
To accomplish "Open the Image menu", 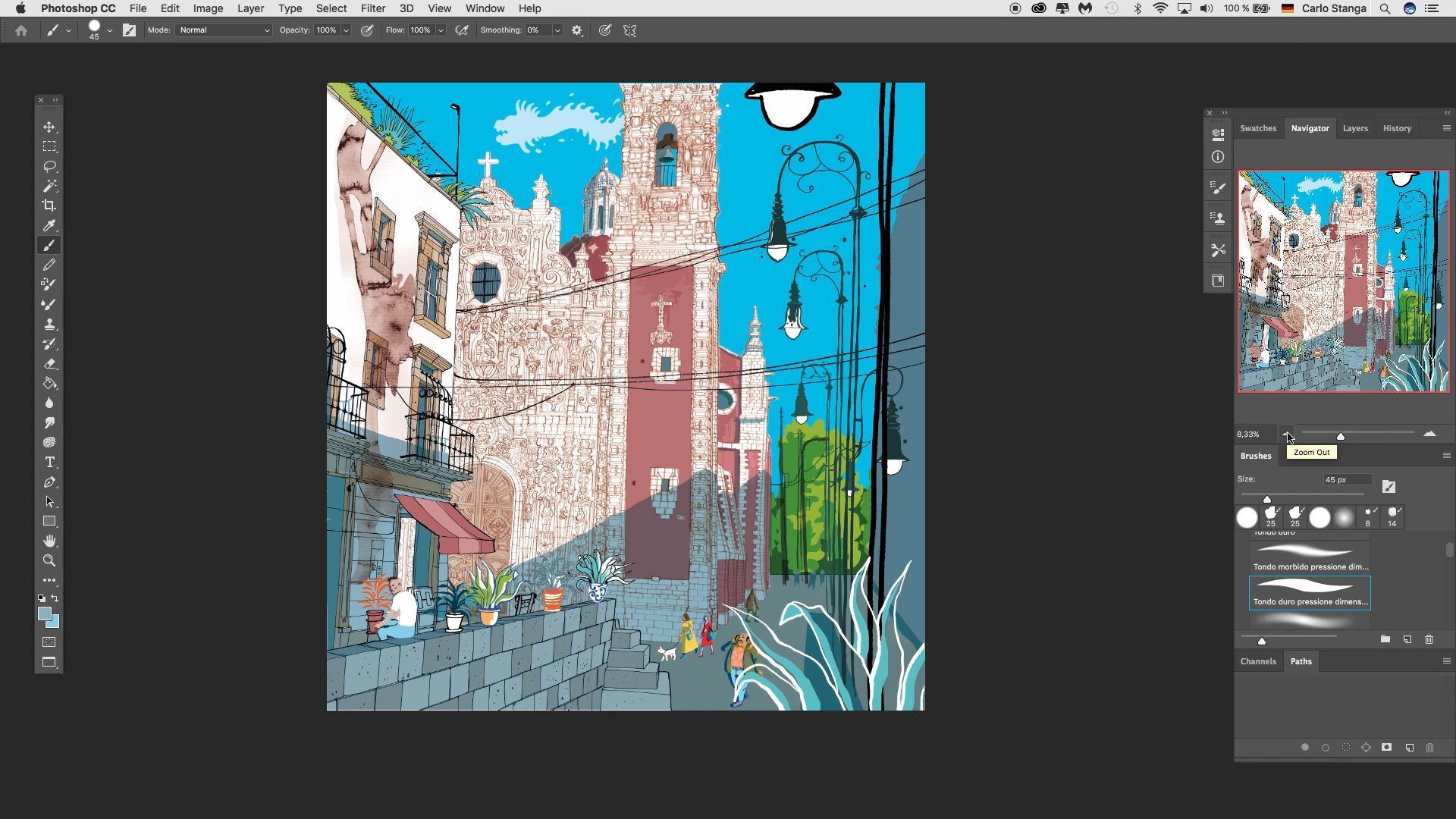I will click(208, 8).
